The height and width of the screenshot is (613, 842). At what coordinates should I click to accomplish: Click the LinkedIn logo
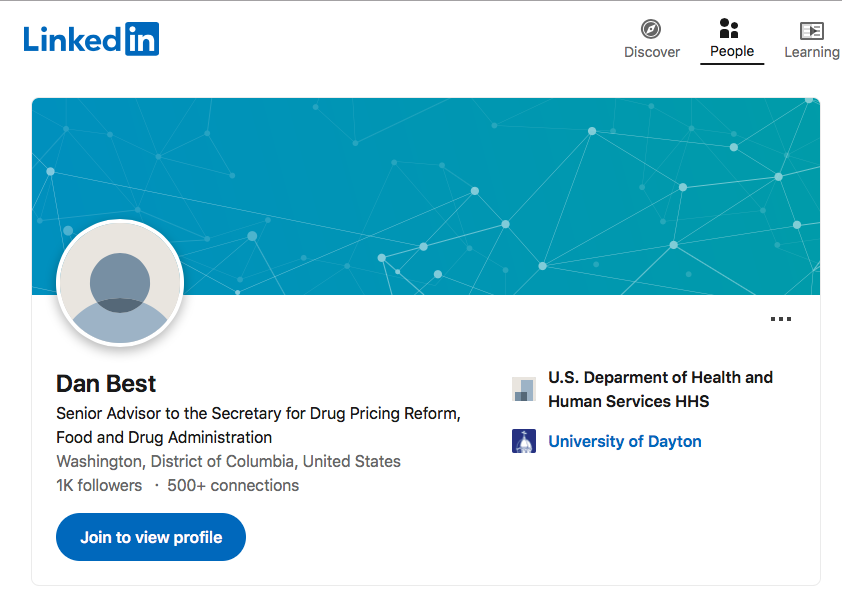[x=91, y=39]
